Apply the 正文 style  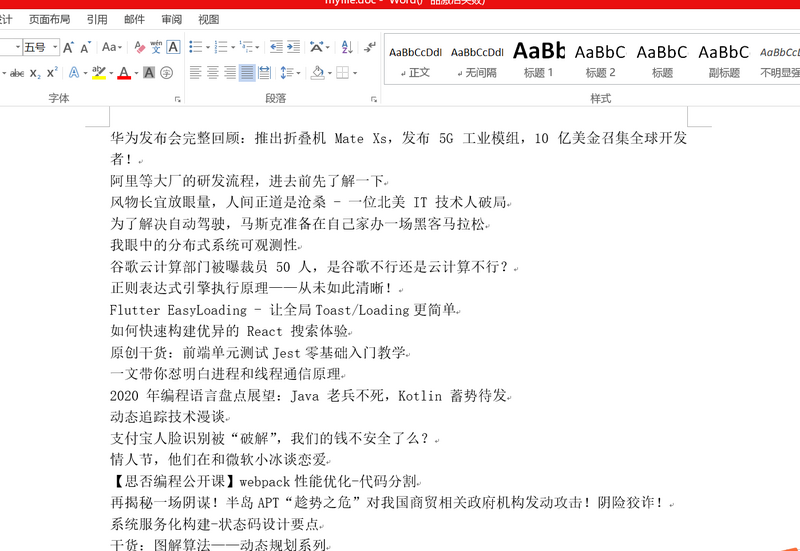point(415,61)
